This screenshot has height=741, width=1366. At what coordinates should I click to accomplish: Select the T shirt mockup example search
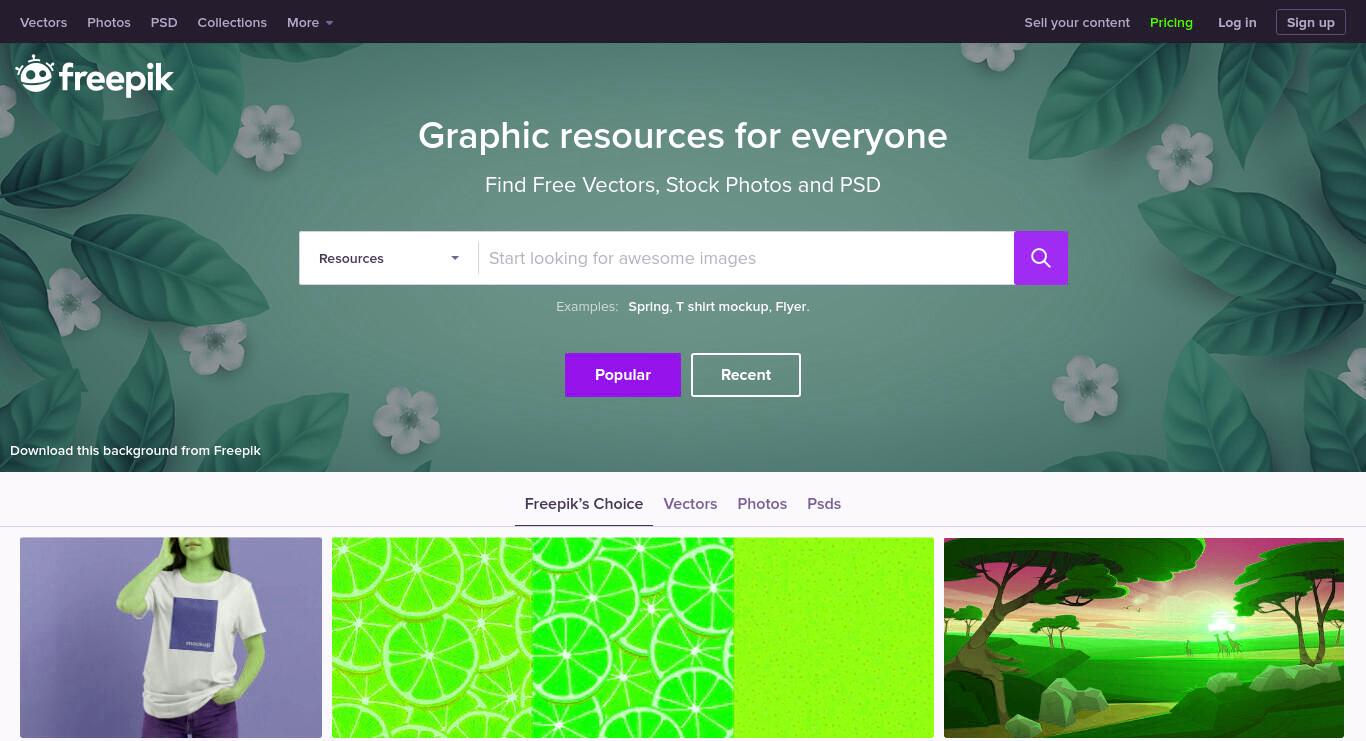coord(722,307)
